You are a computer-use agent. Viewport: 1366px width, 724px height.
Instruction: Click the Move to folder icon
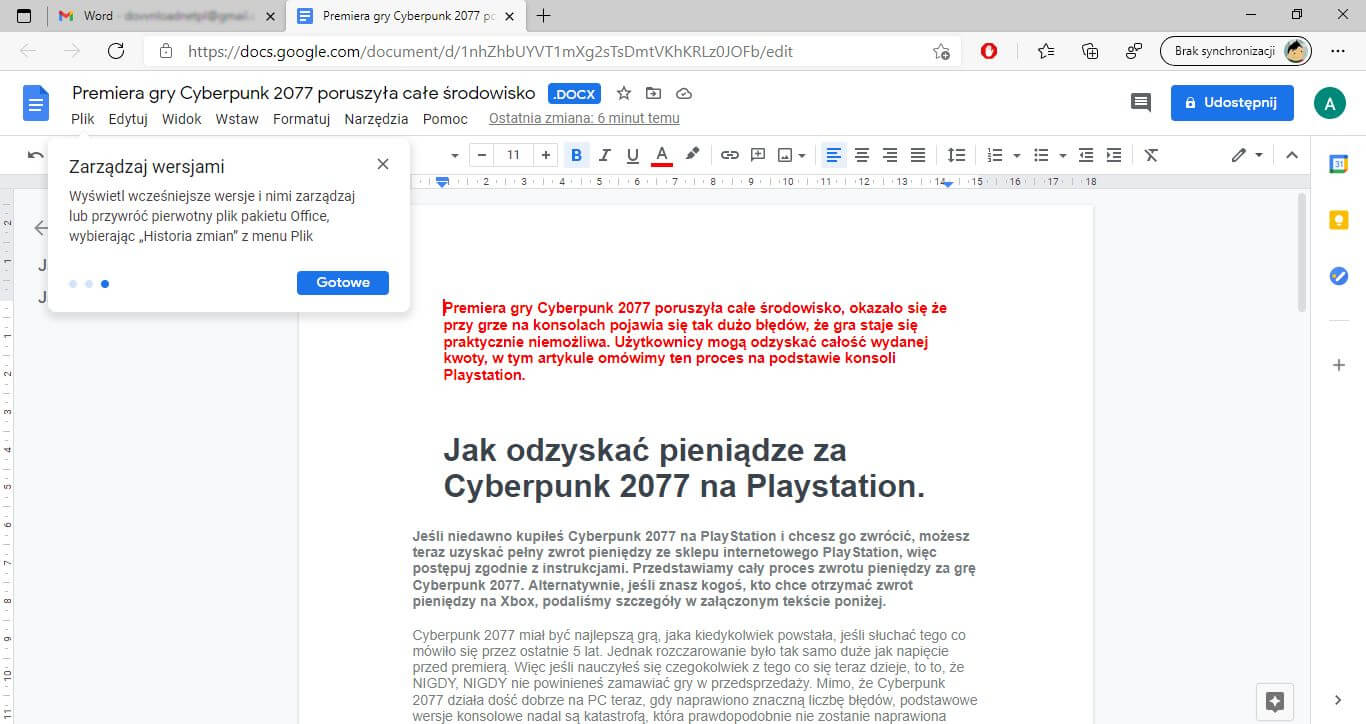(x=654, y=93)
